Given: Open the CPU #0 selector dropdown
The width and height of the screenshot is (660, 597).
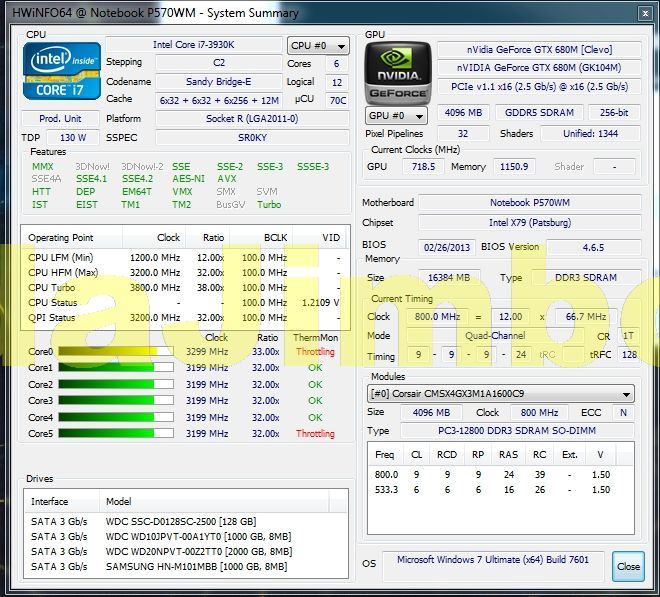Looking at the screenshot, I should coord(318,45).
